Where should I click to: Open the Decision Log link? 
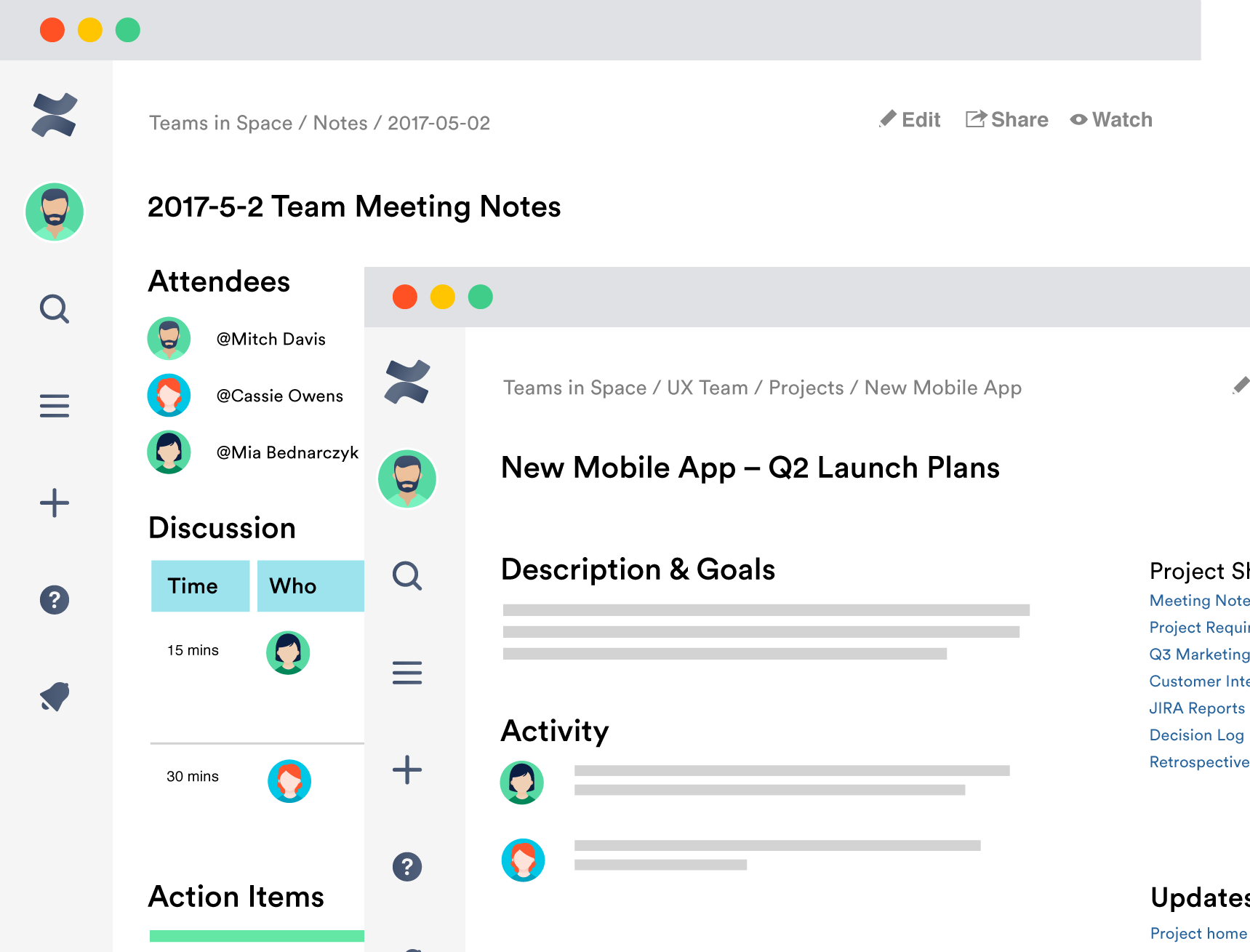click(1196, 735)
